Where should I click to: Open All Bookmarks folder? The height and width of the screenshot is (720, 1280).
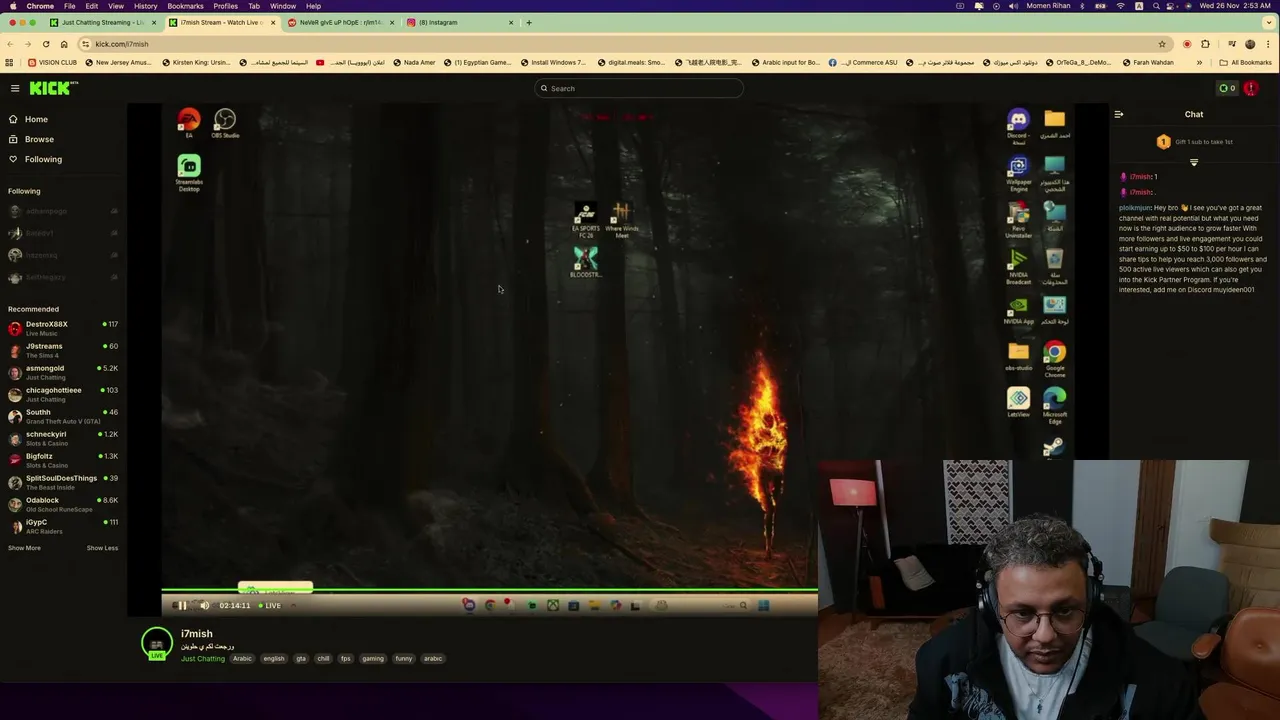tap(1245, 62)
